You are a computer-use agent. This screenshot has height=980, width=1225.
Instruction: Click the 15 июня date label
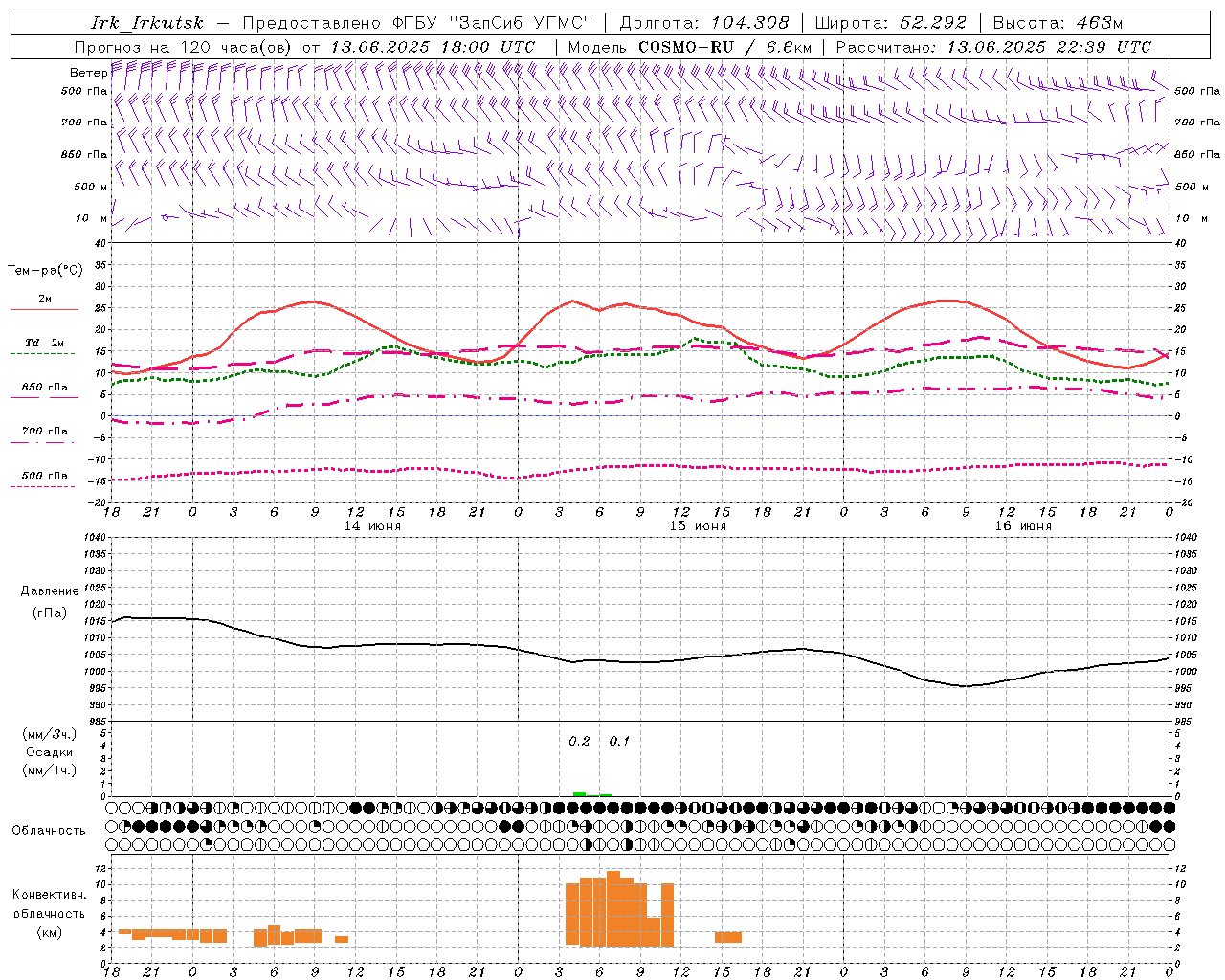point(698,526)
